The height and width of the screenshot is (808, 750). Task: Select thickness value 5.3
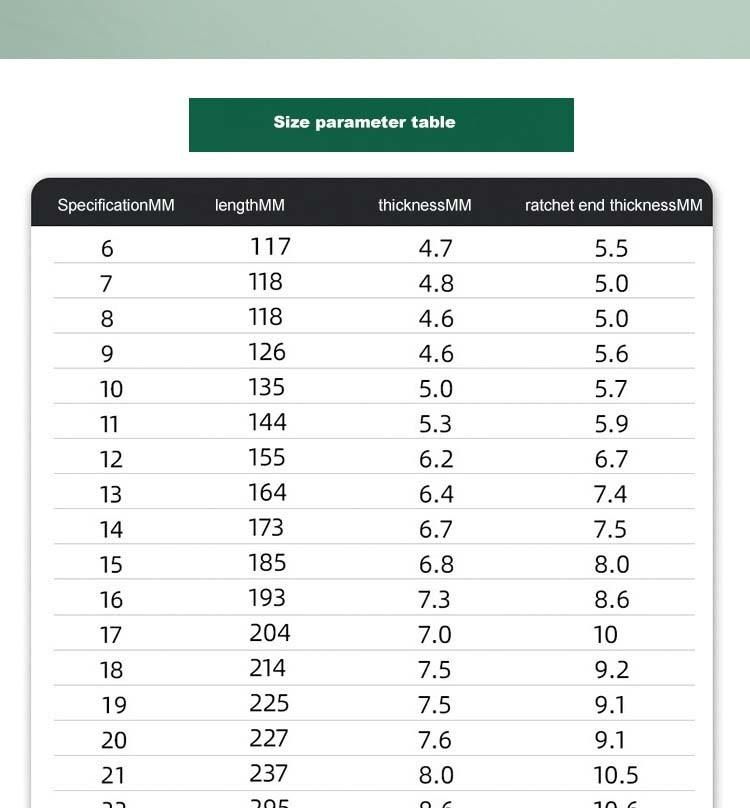pos(436,424)
